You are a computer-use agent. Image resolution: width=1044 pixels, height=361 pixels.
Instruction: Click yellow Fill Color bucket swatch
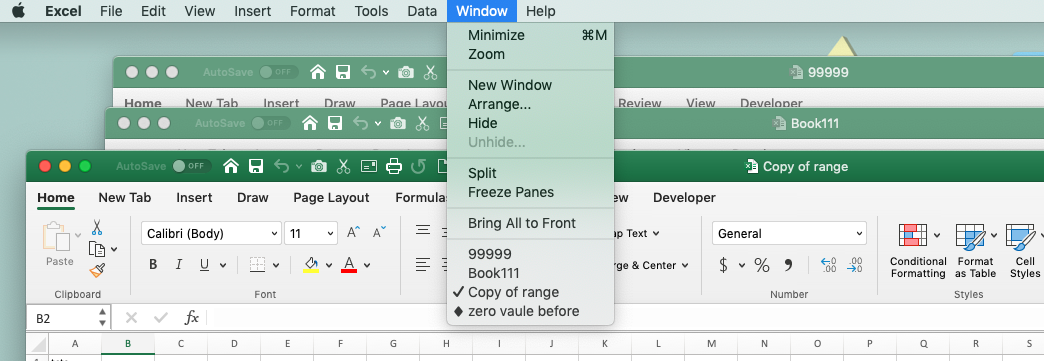click(x=311, y=265)
